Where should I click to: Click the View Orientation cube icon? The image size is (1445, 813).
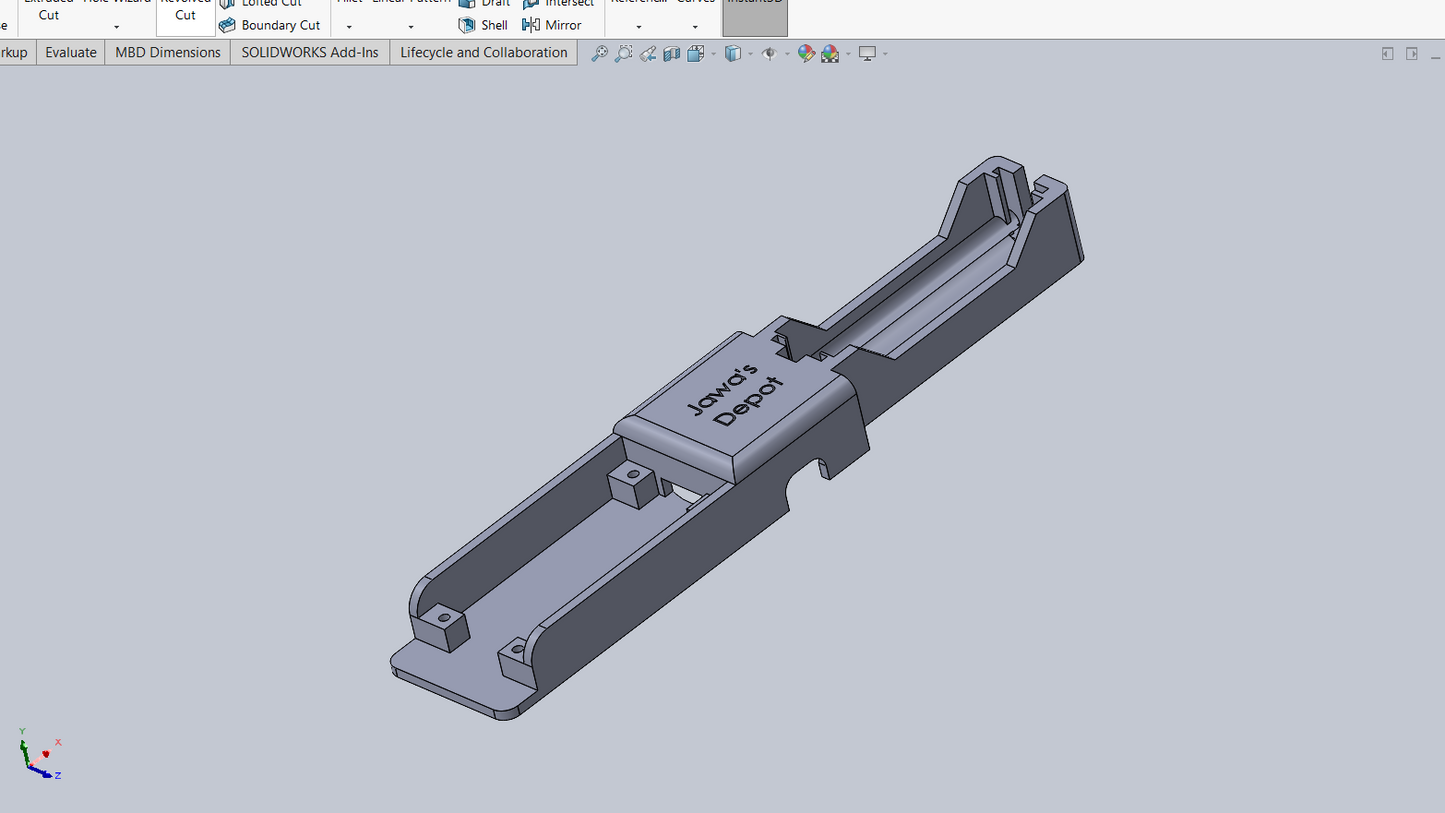pyautogui.click(x=695, y=54)
